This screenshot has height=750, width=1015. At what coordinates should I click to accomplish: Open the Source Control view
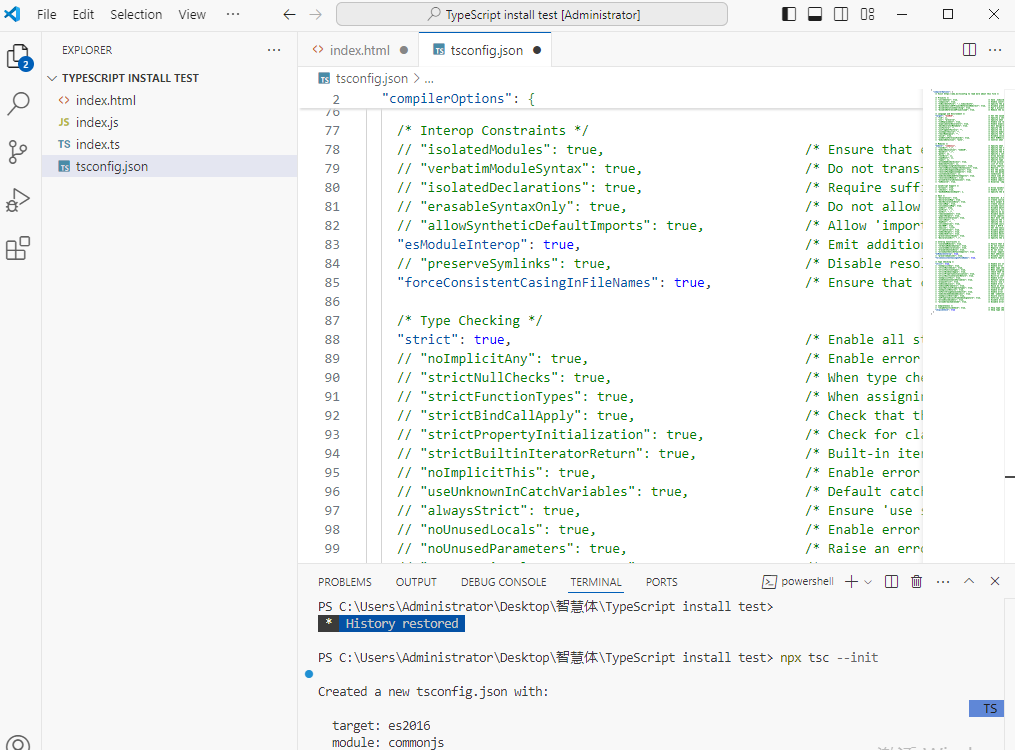click(x=18, y=152)
